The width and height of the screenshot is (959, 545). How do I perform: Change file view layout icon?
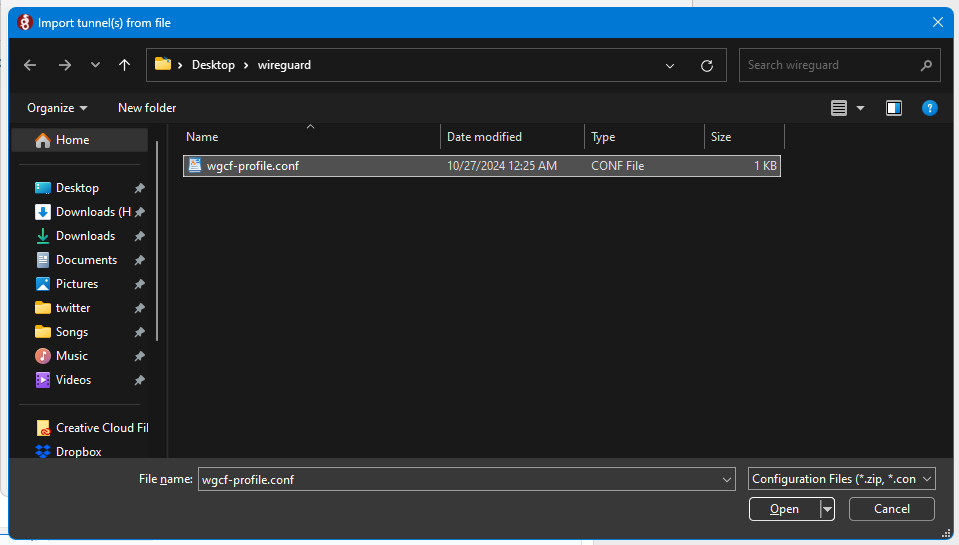[839, 108]
